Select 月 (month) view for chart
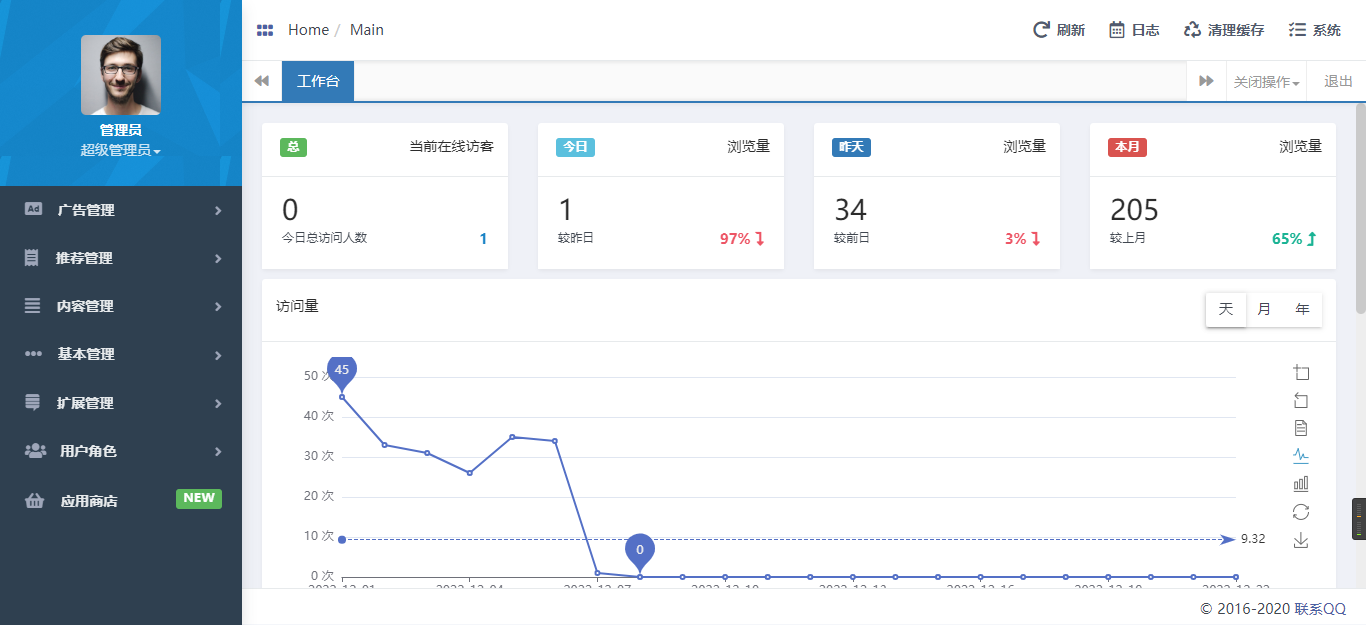This screenshot has height=625, width=1366. tap(1264, 309)
